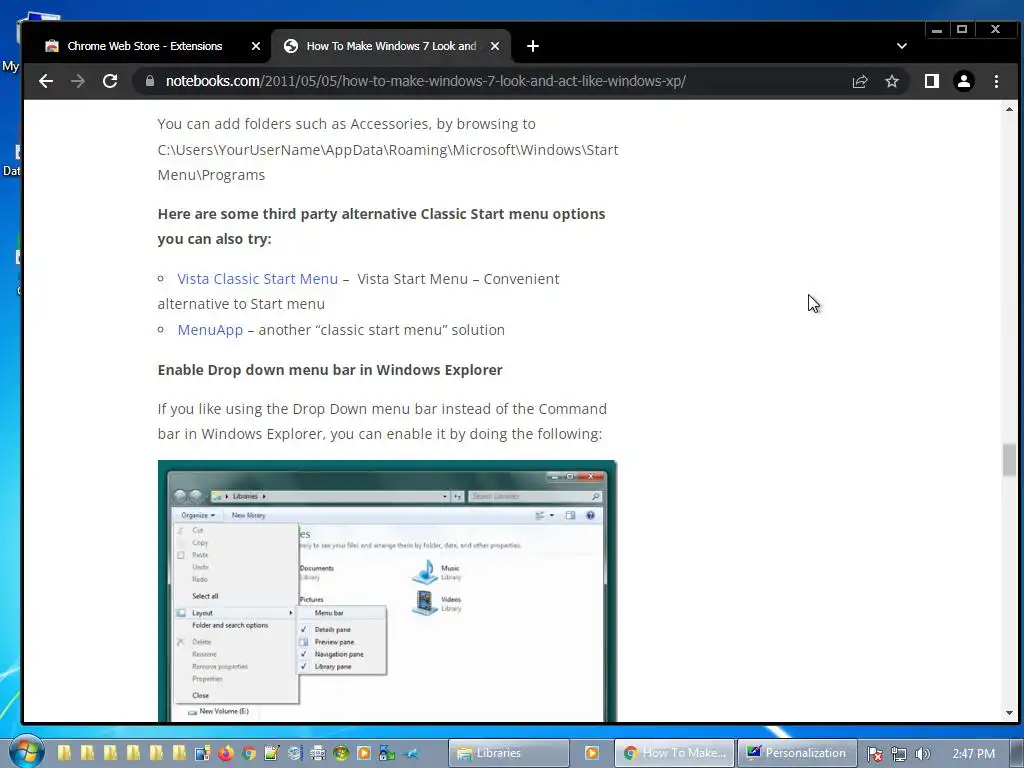Screen dimensions: 1024x768
Task: Click the disabled forward navigation arrow
Action: pyautogui.click(x=78, y=81)
